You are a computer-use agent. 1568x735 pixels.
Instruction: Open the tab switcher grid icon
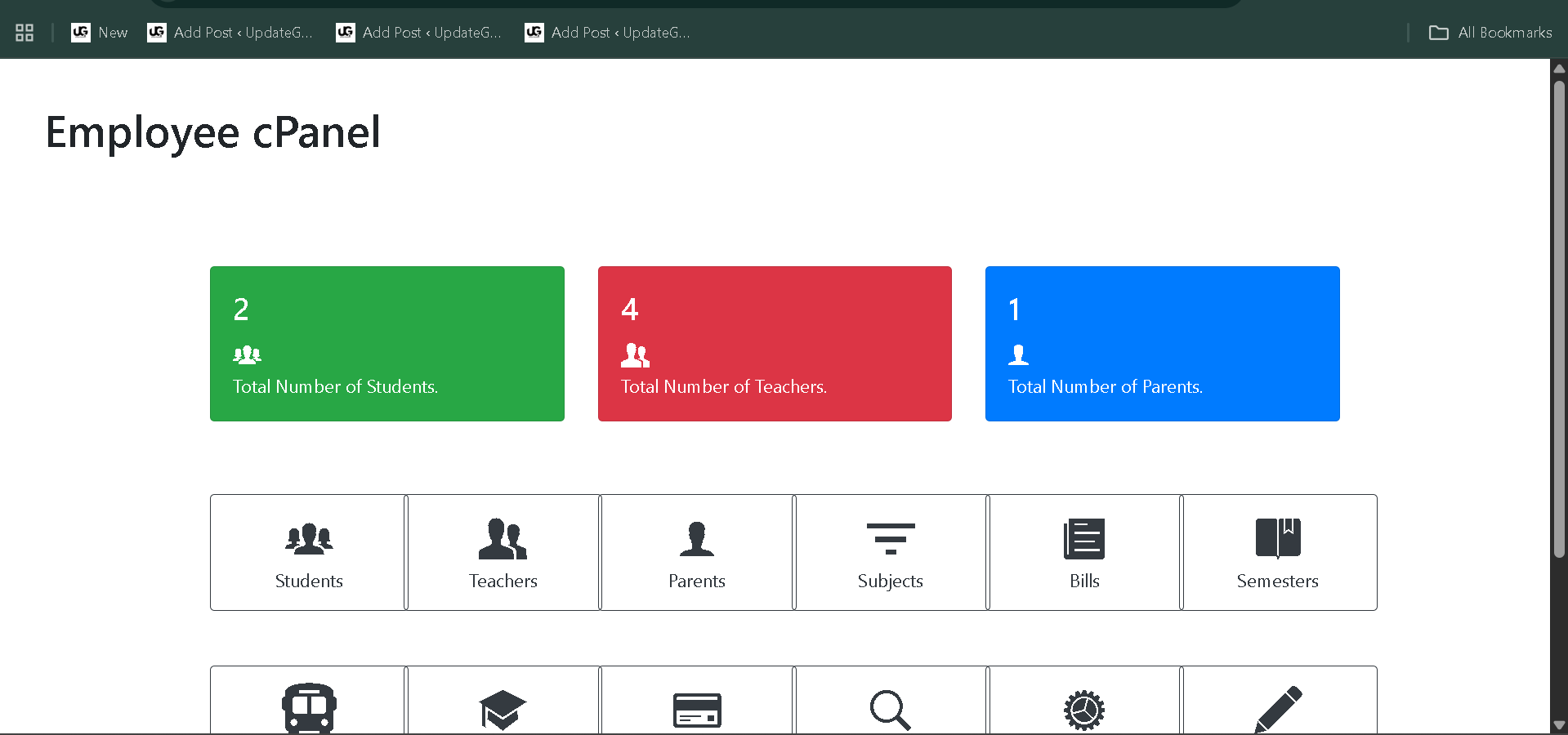[24, 32]
